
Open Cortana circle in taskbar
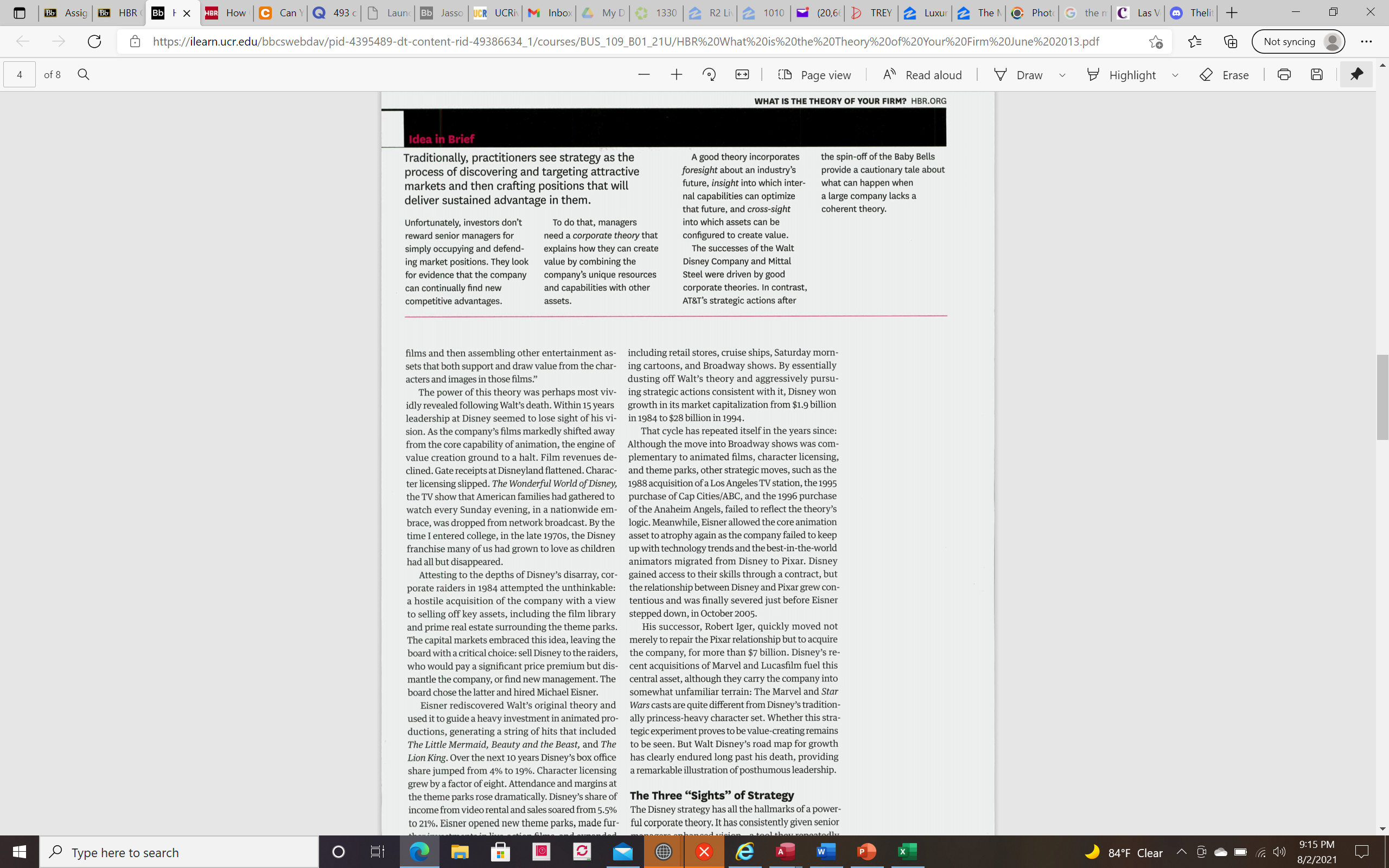[x=339, y=852]
